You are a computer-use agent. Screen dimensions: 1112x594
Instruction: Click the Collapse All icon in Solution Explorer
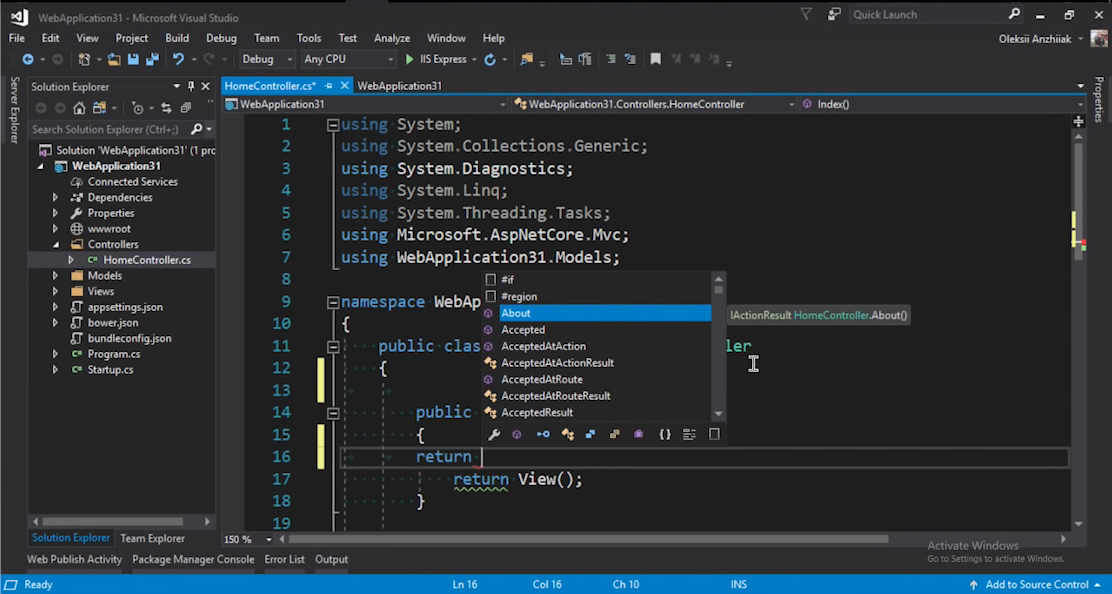186,108
